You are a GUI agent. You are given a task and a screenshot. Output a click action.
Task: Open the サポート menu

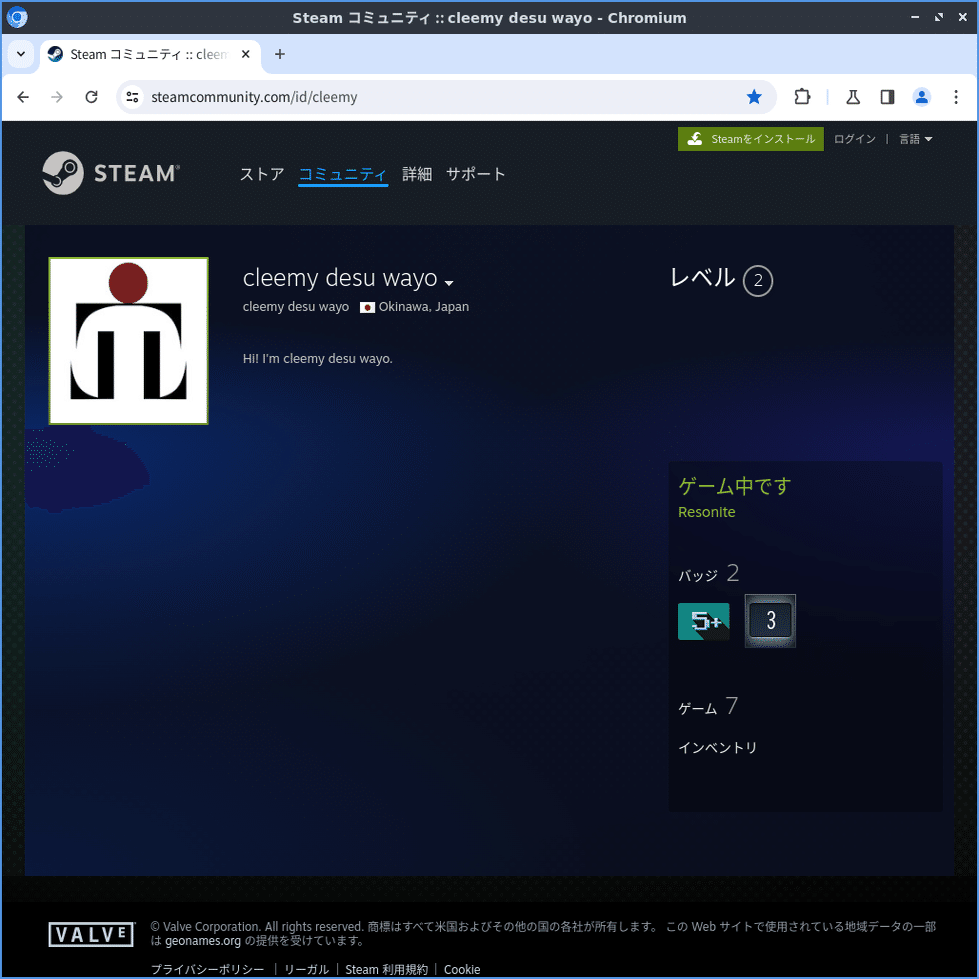[x=475, y=174]
